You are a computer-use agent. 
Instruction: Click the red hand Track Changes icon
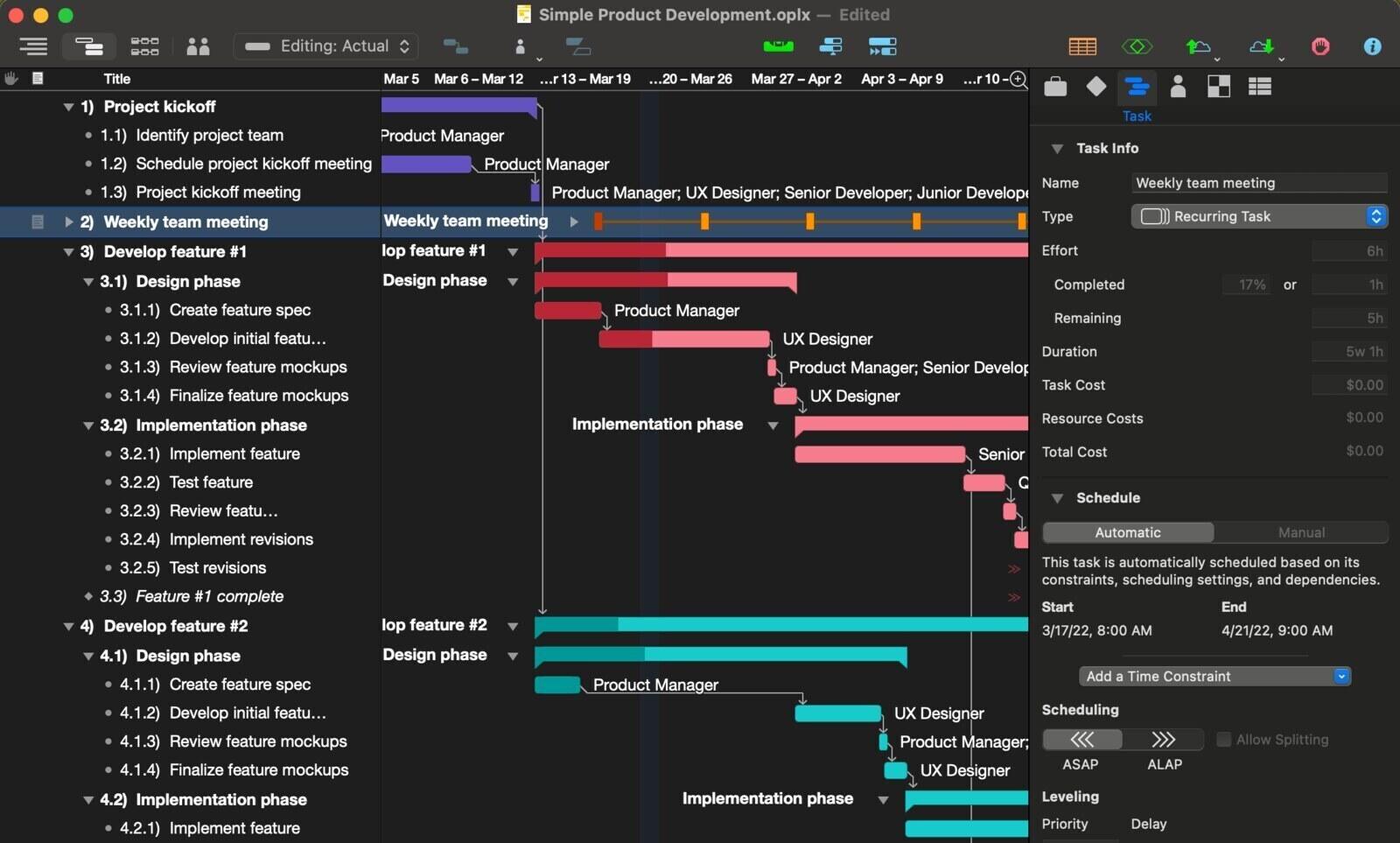(1320, 46)
